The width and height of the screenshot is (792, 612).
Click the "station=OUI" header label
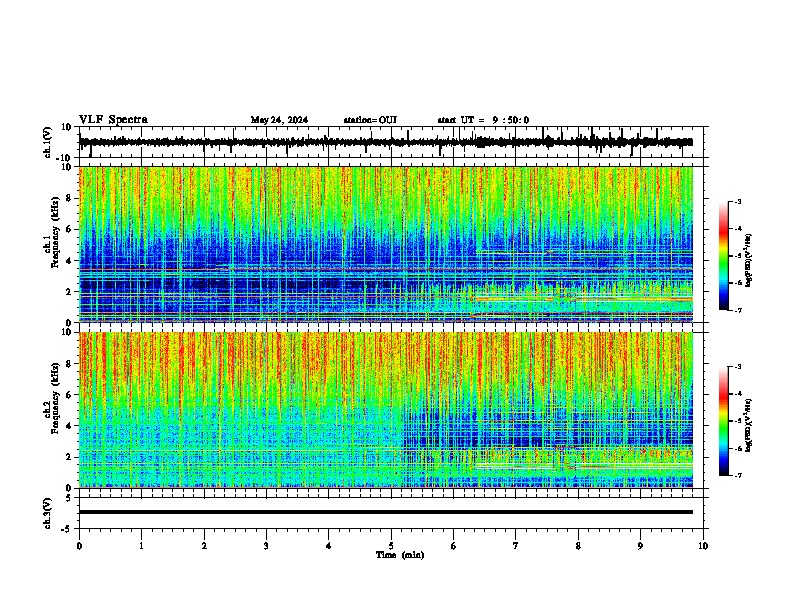coord(370,120)
